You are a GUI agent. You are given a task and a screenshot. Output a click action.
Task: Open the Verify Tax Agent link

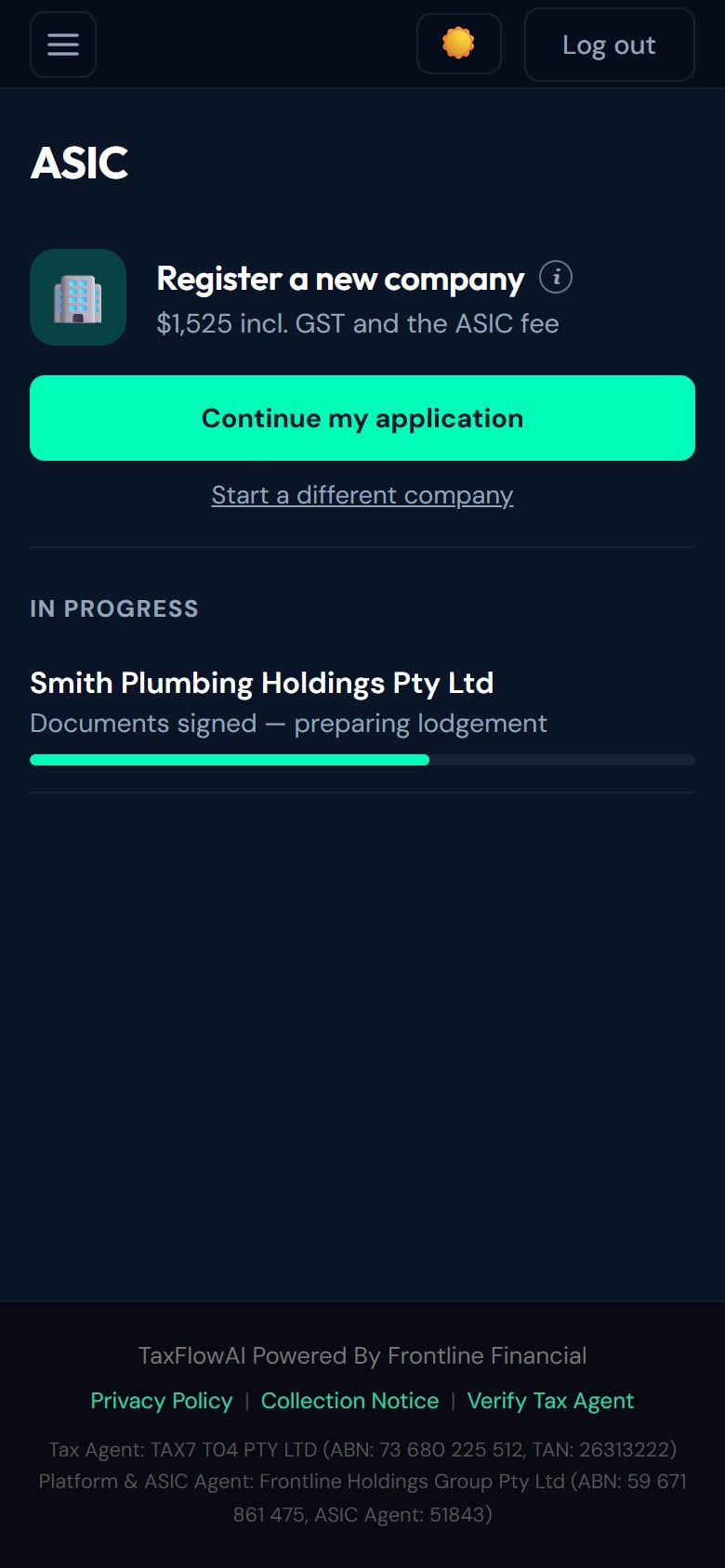coord(550,1401)
